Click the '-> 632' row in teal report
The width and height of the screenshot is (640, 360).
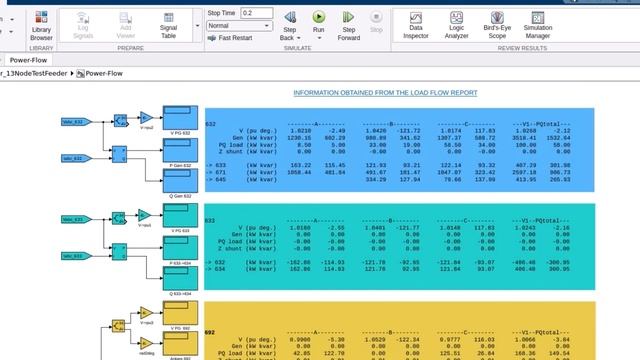tap(388, 262)
